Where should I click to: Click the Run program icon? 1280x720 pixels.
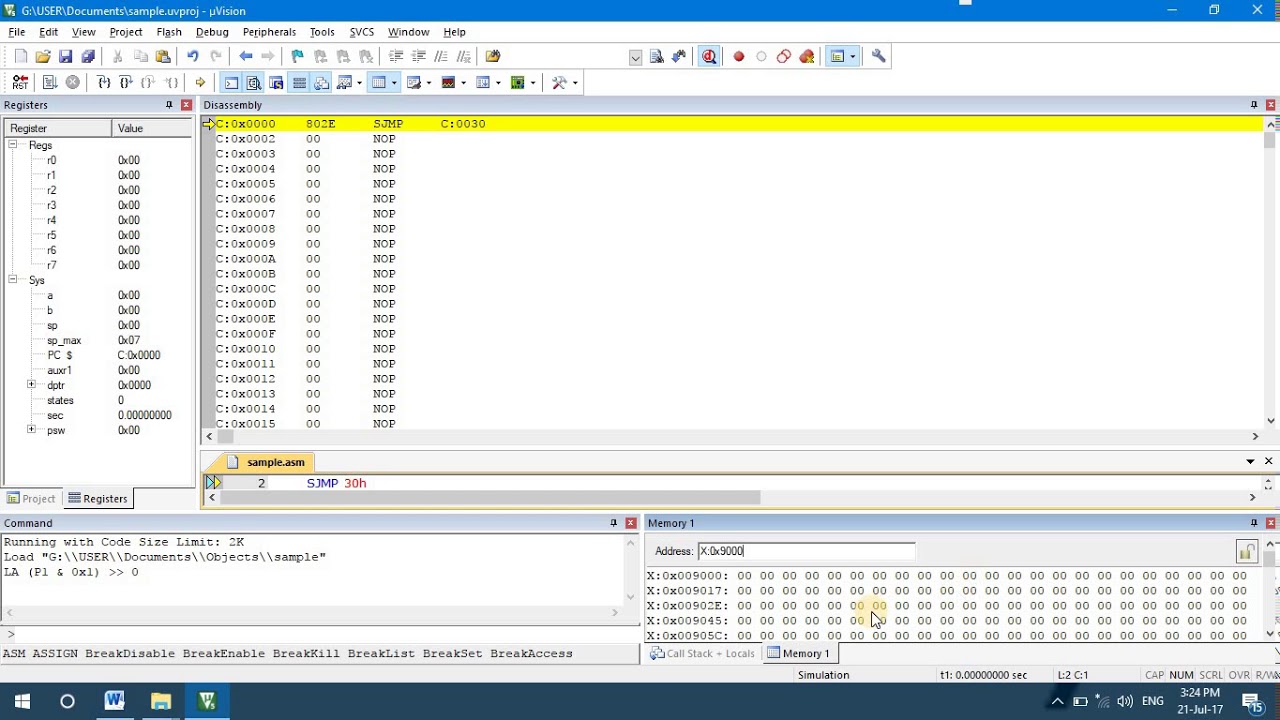pyautogui.click(x=49, y=83)
